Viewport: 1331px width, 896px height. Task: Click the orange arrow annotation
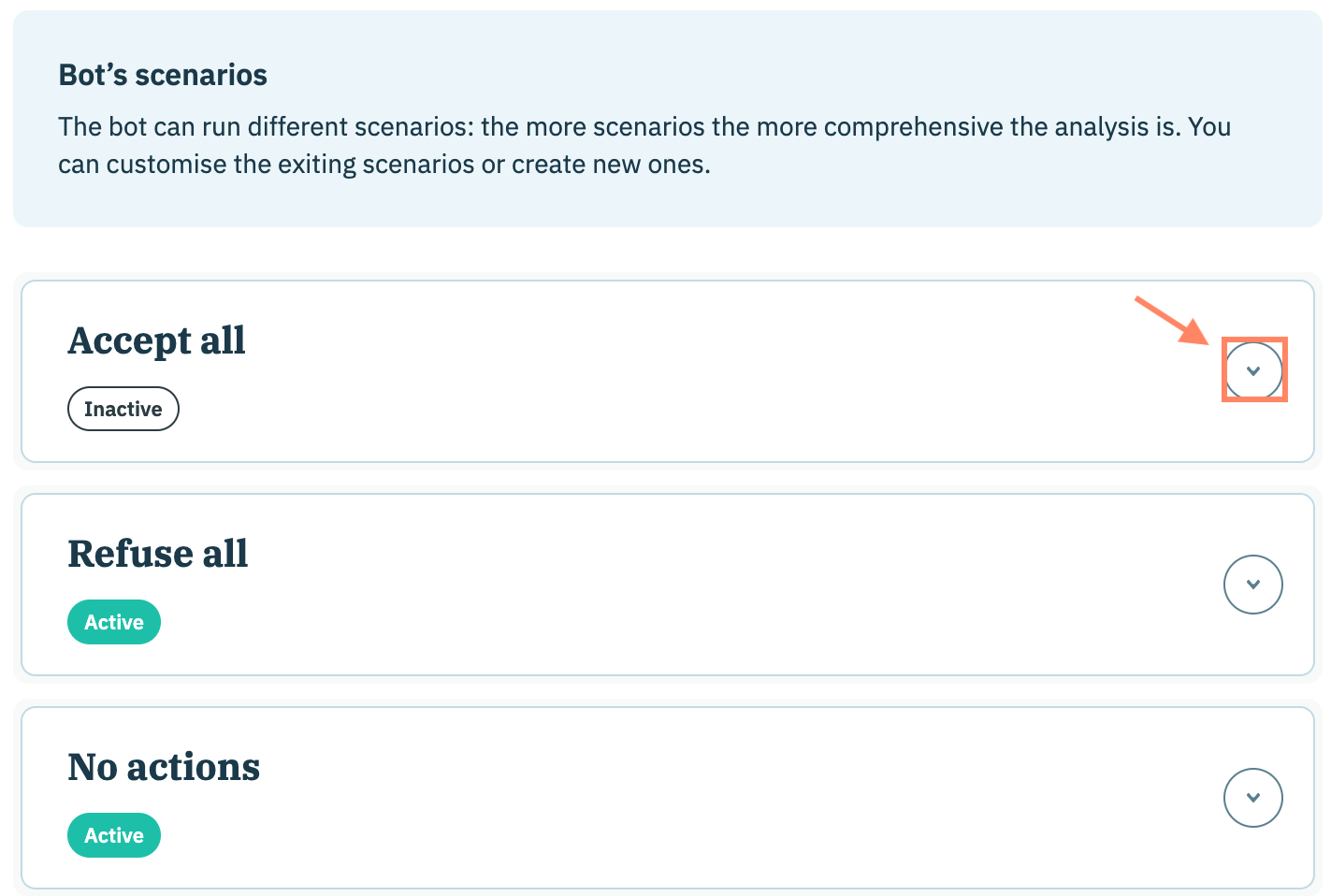point(1171,320)
